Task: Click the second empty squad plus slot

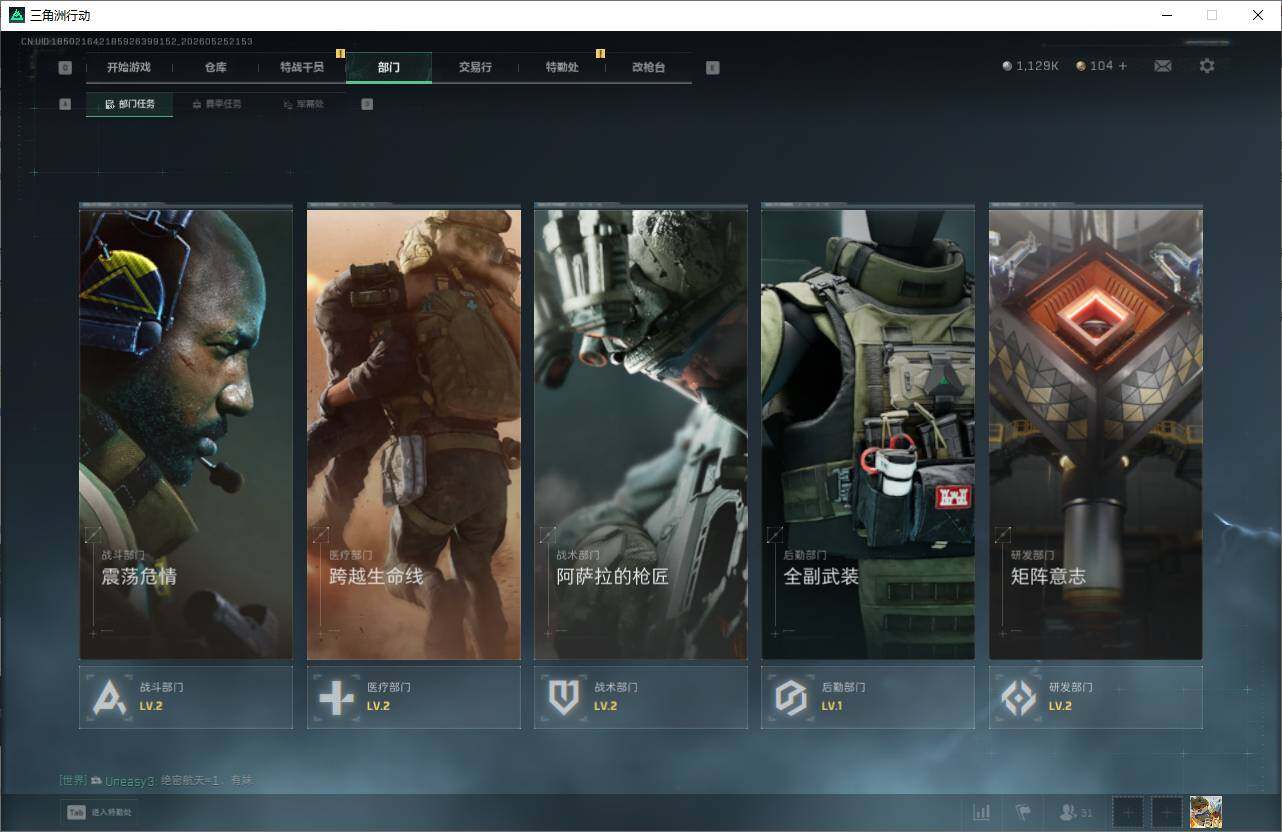Action: click(x=1167, y=812)
